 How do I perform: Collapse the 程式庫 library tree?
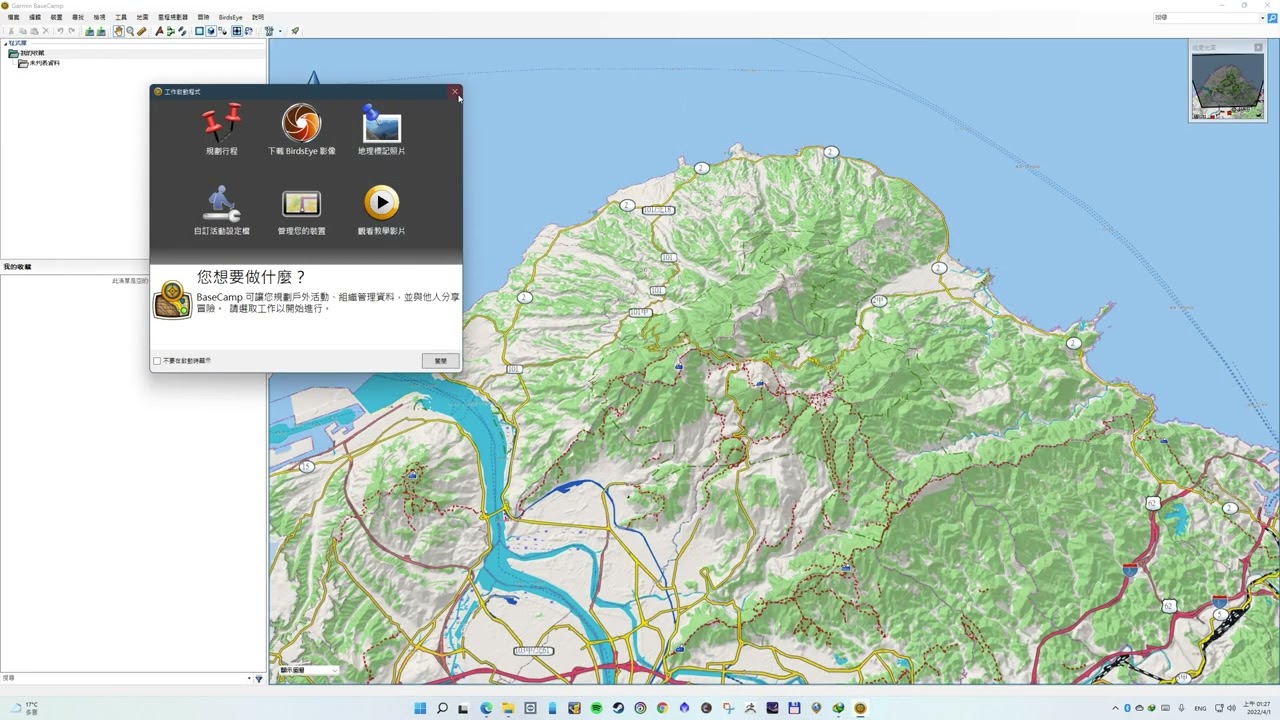pyautogui.click(x=5, y=43)
